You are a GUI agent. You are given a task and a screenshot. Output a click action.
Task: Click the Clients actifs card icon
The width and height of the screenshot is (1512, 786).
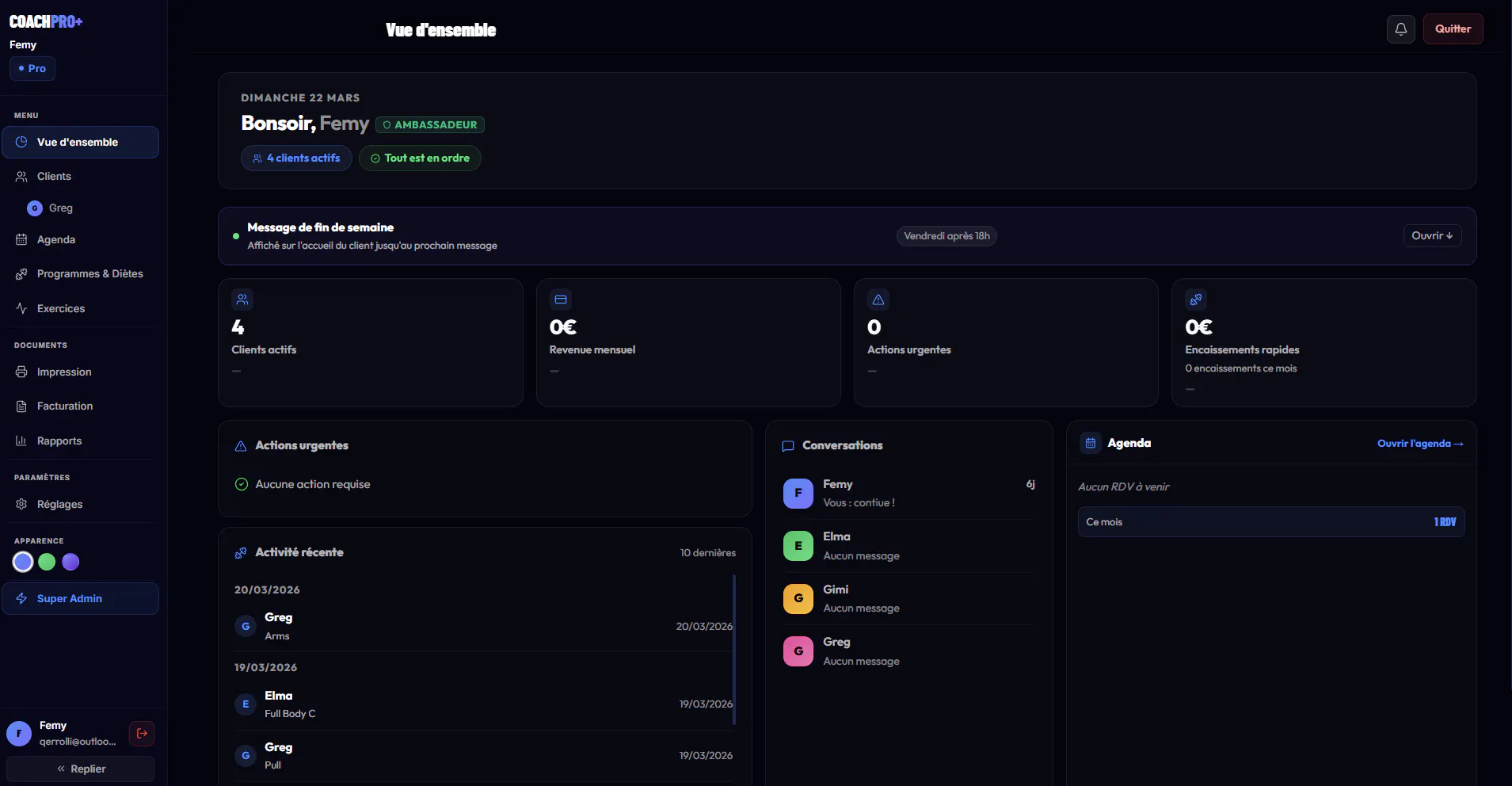242,300
